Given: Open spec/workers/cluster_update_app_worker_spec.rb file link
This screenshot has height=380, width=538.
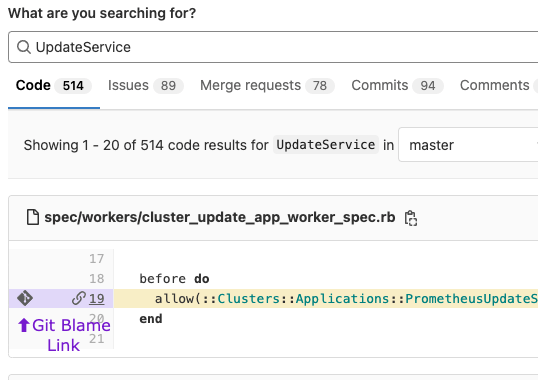Looking at the screenshot, I should [220, 217].
